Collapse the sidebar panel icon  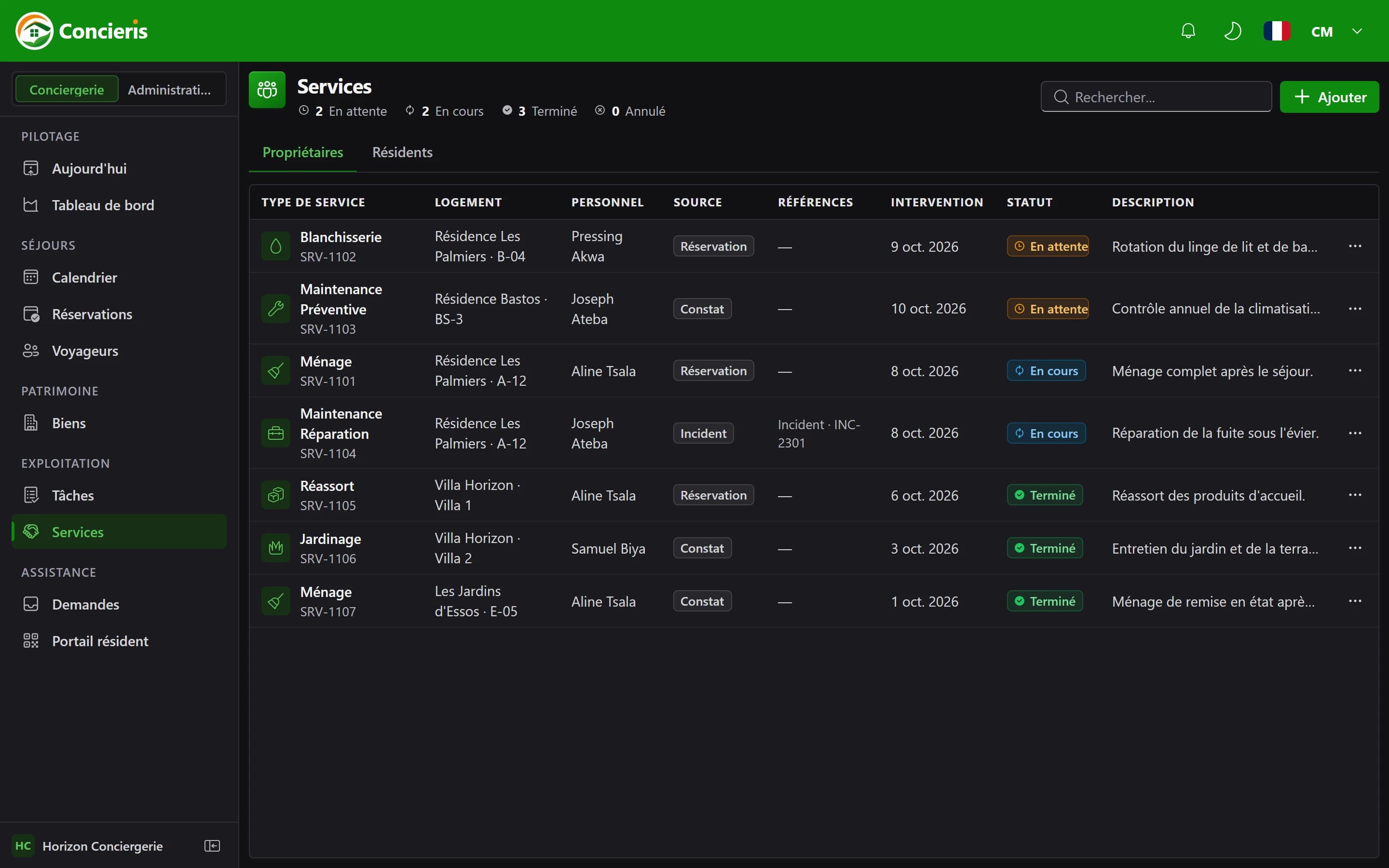[x=212, y=846]
